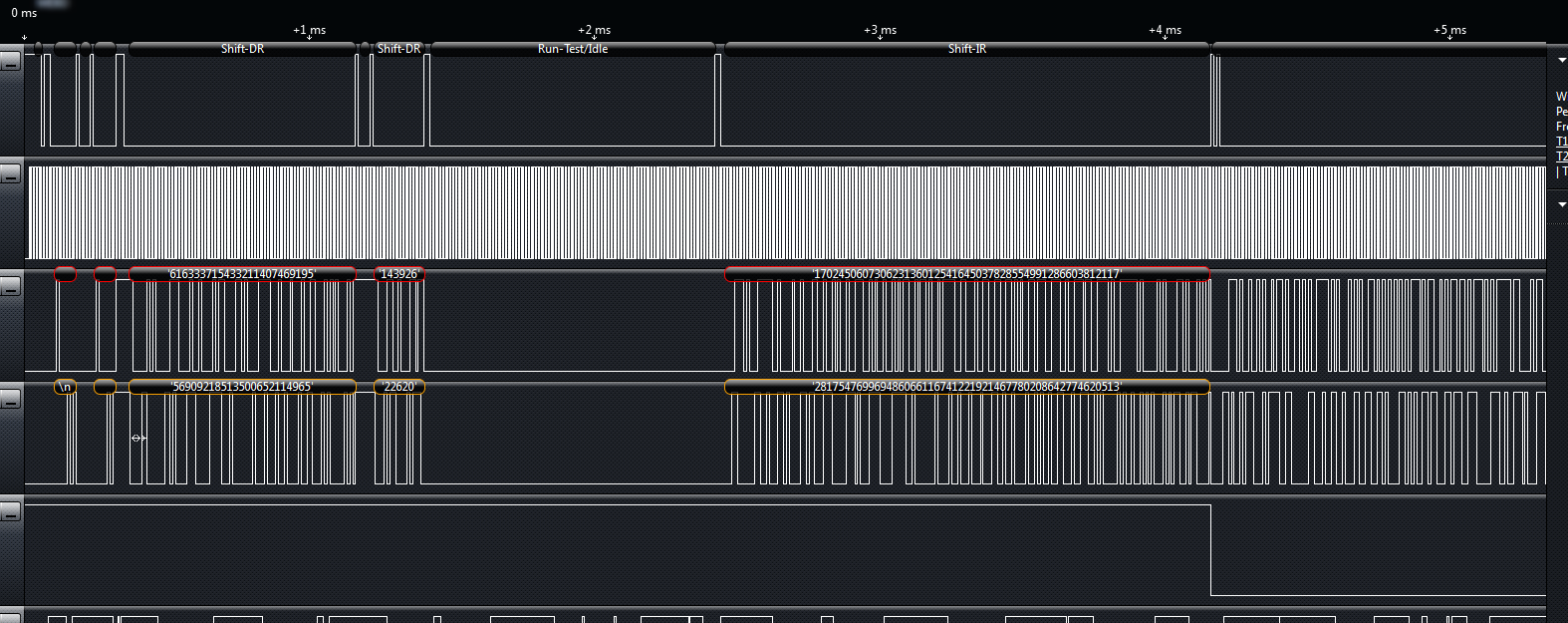Select the Shift-IR state bubble

(x=966, y=49)
